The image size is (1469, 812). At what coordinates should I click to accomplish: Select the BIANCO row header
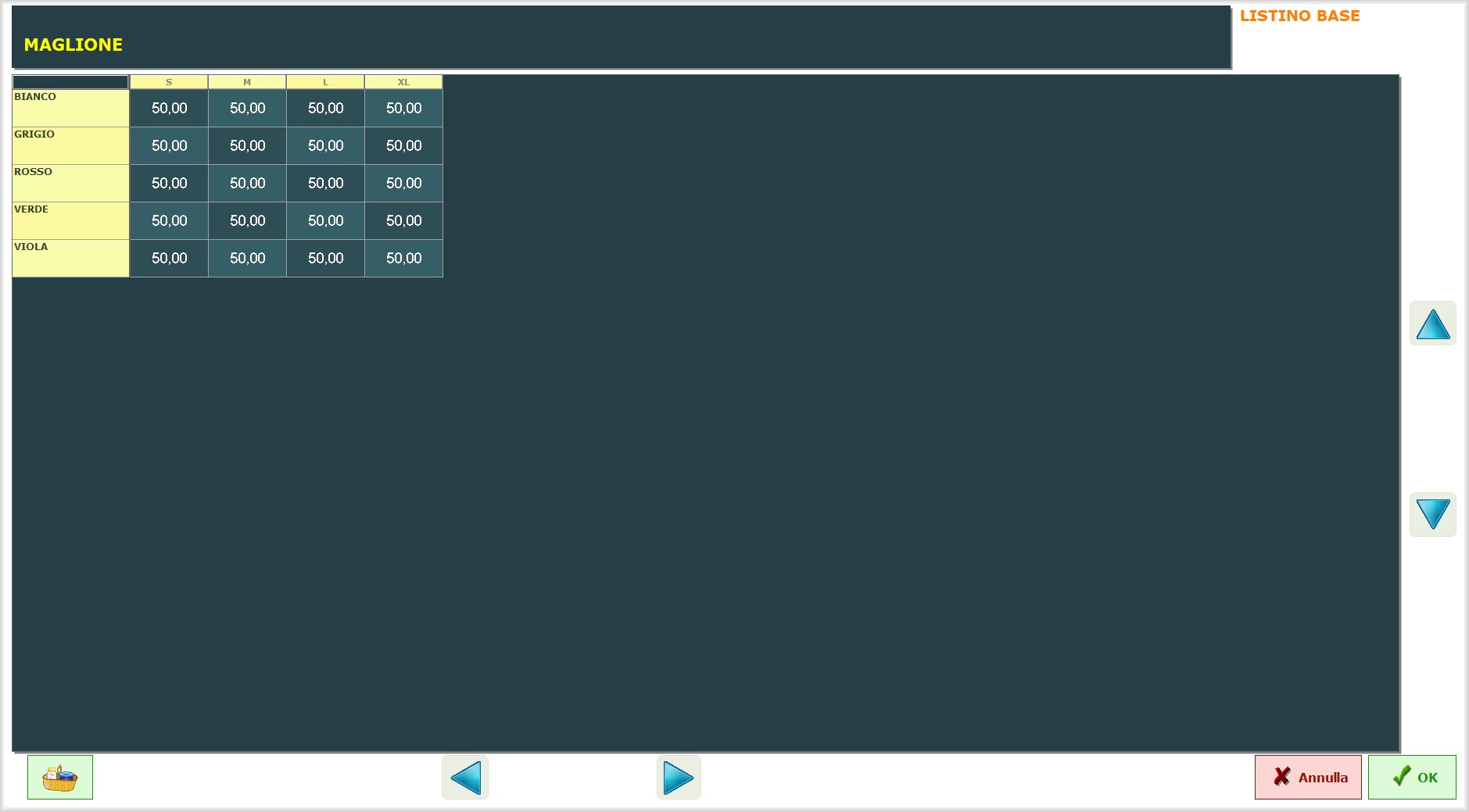click(70, 108)
